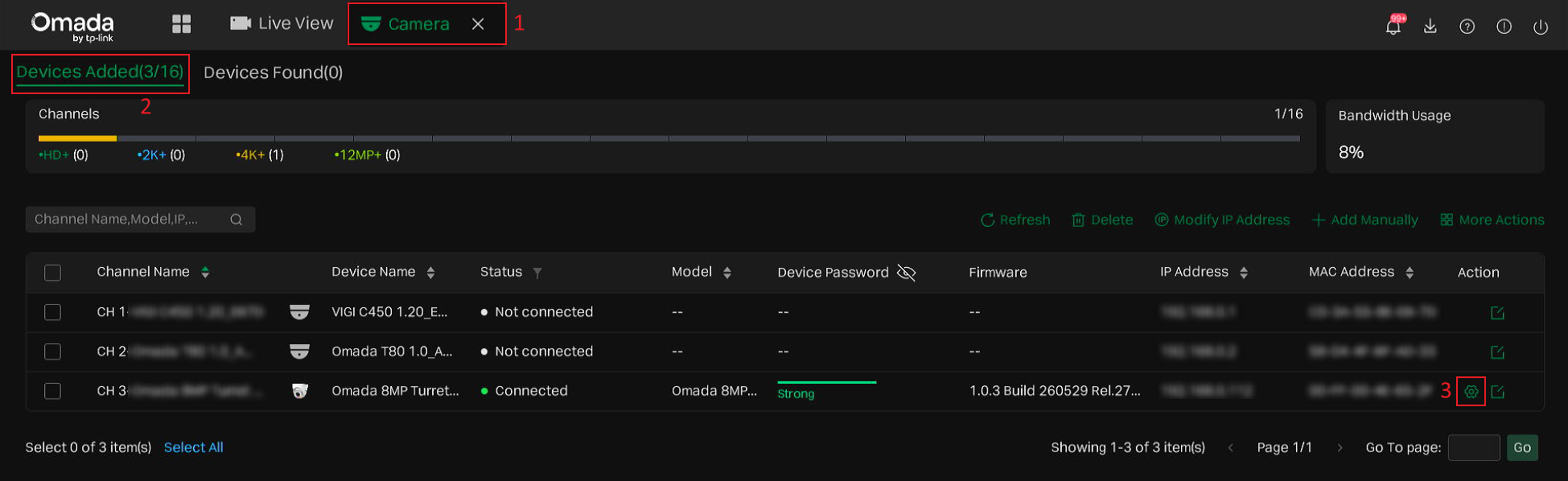Image resolution: width=1568 pixels, height=481 pixels.
Task: Sort by IP Address column arrows
Action: click(1244, 272)
